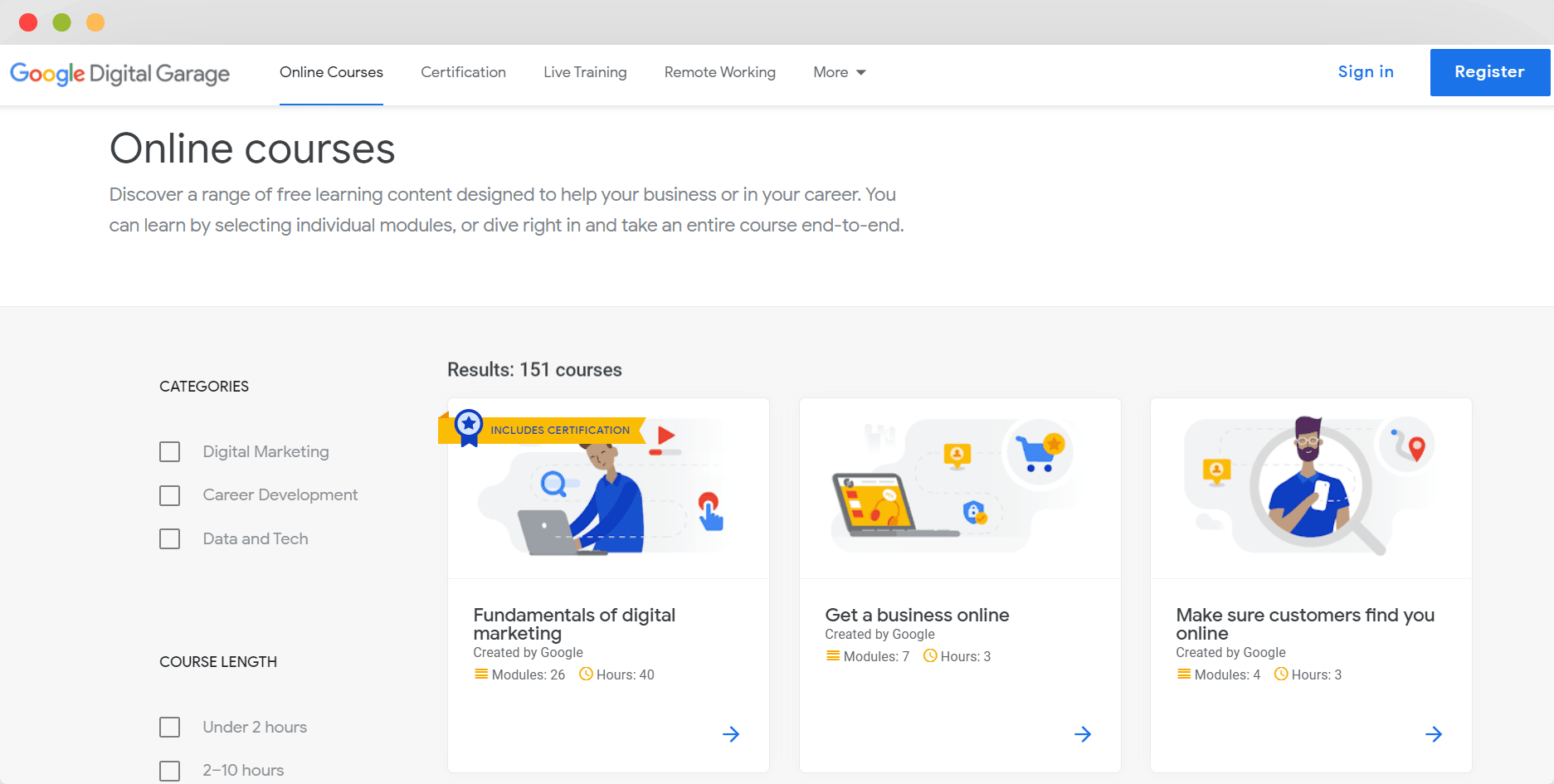
Task: Open Get a business online course title
Action: (917, 615)
